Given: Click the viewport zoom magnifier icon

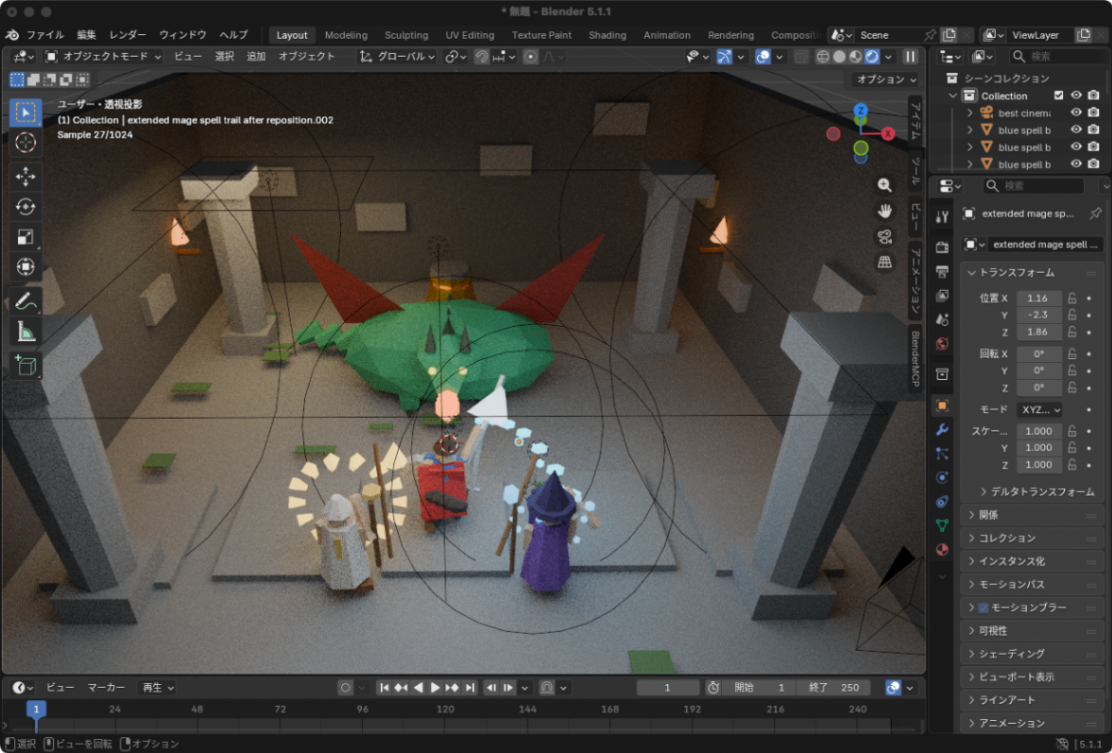Looking at the screenshot, I should [884, 185].
